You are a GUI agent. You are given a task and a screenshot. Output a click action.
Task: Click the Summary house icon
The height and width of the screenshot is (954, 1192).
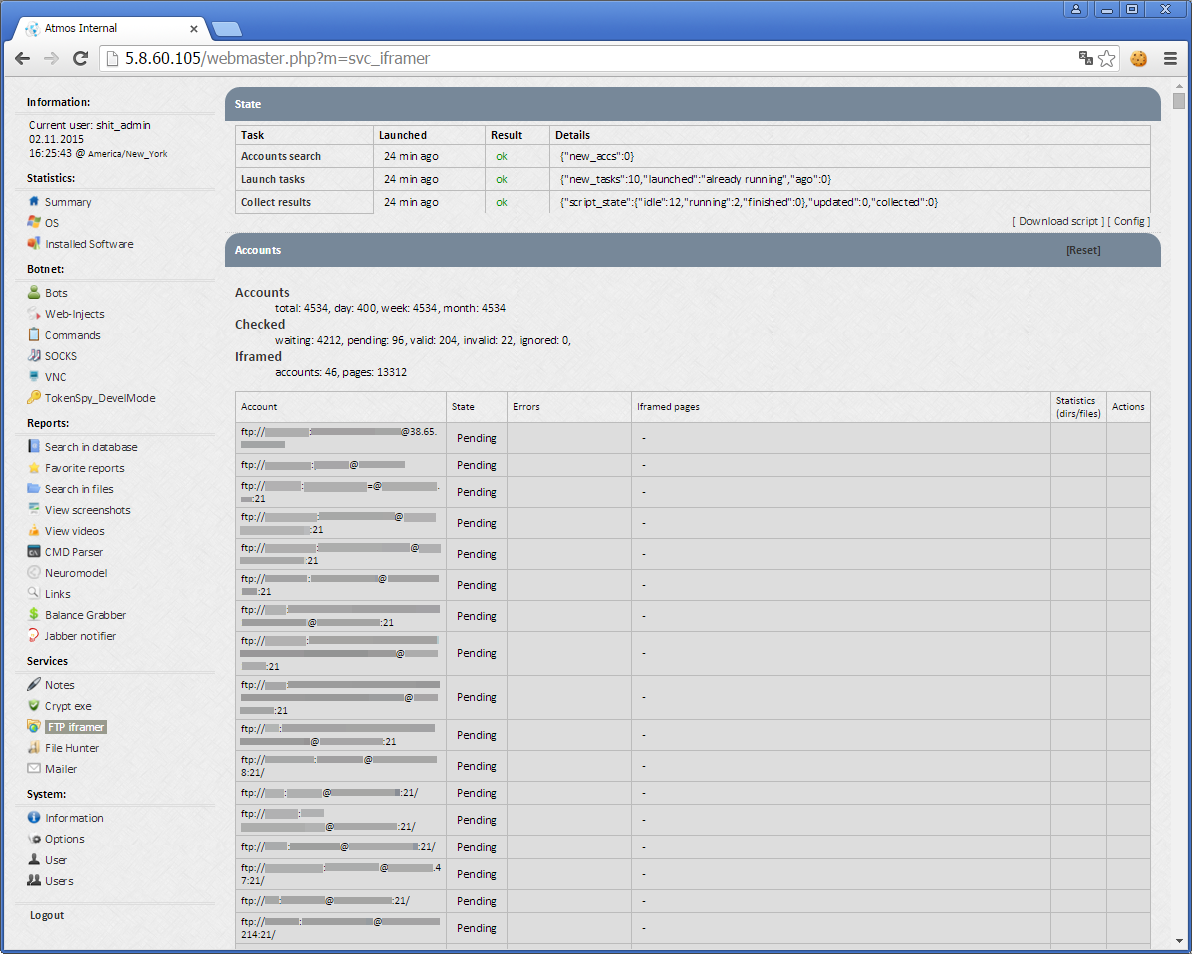tap(33, 201)
